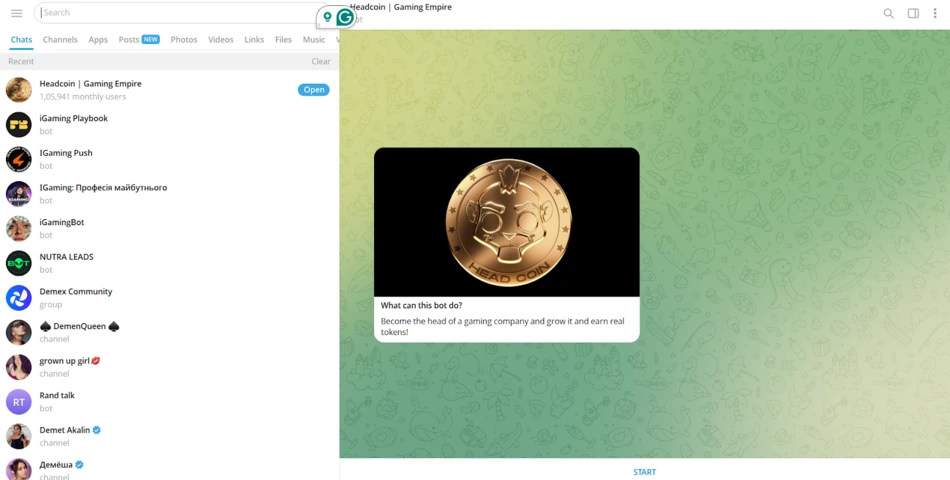Click the search icon in chat header
This screenshot has width=950, height=480.
point(888,13)
